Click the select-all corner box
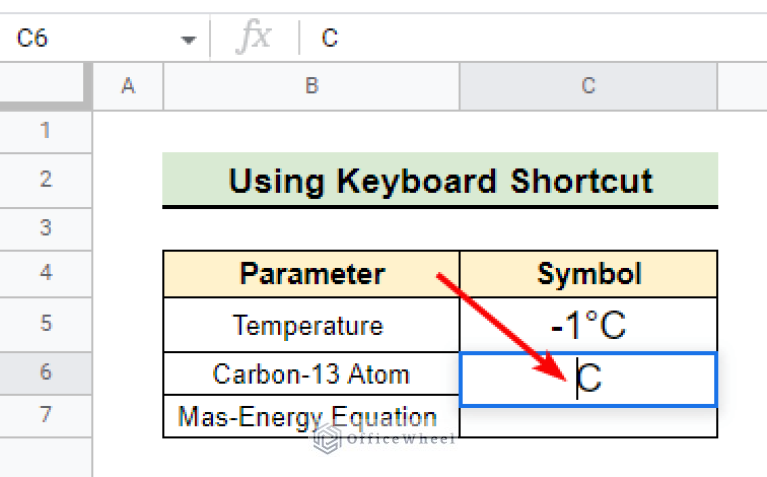Image resolution: width=767 pixels, height=477 pixels. pyautogui.click(x=43, y=84)
